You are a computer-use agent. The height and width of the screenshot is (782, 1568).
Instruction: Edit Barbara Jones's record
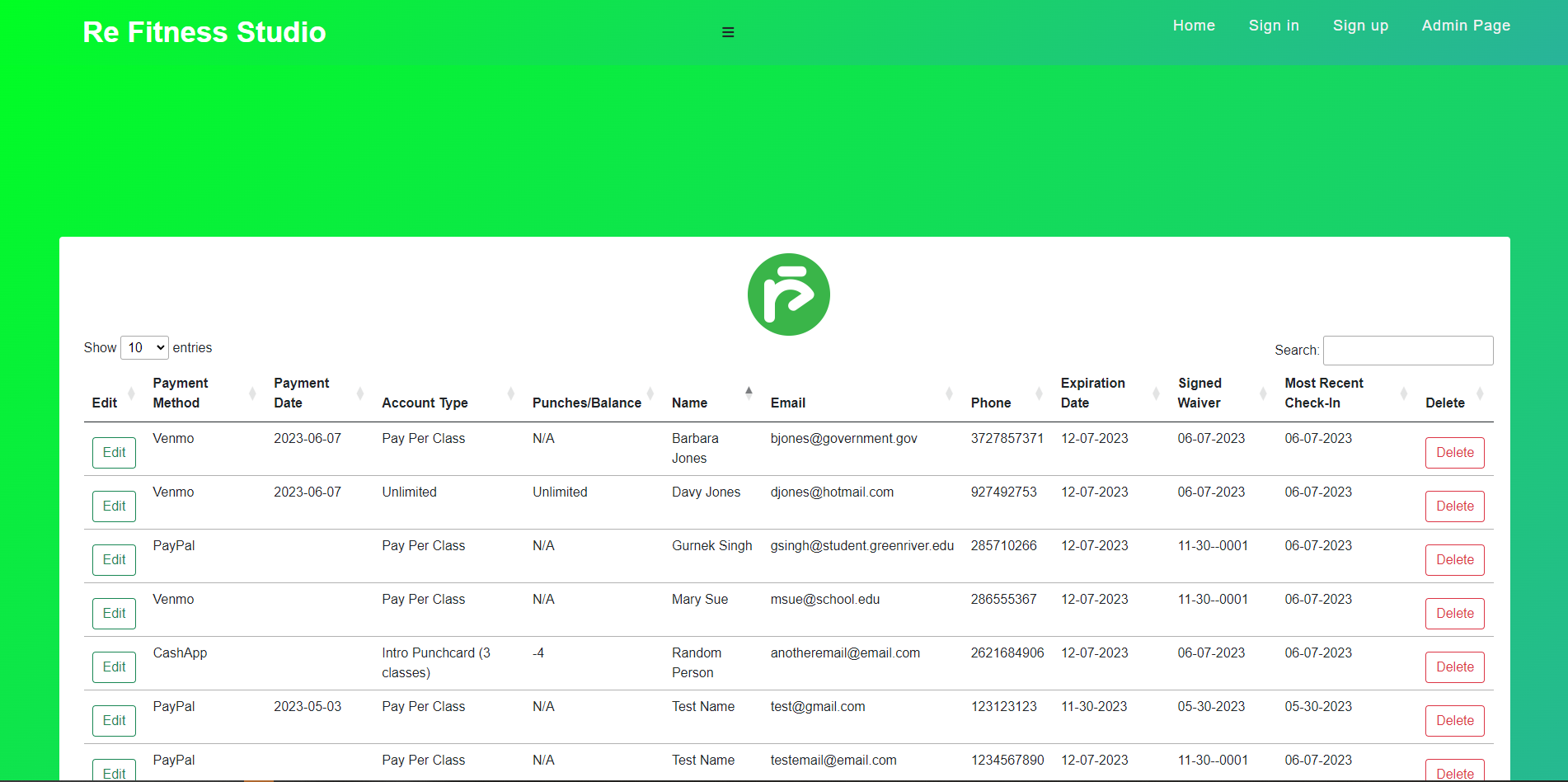click(x=114, y=453)
